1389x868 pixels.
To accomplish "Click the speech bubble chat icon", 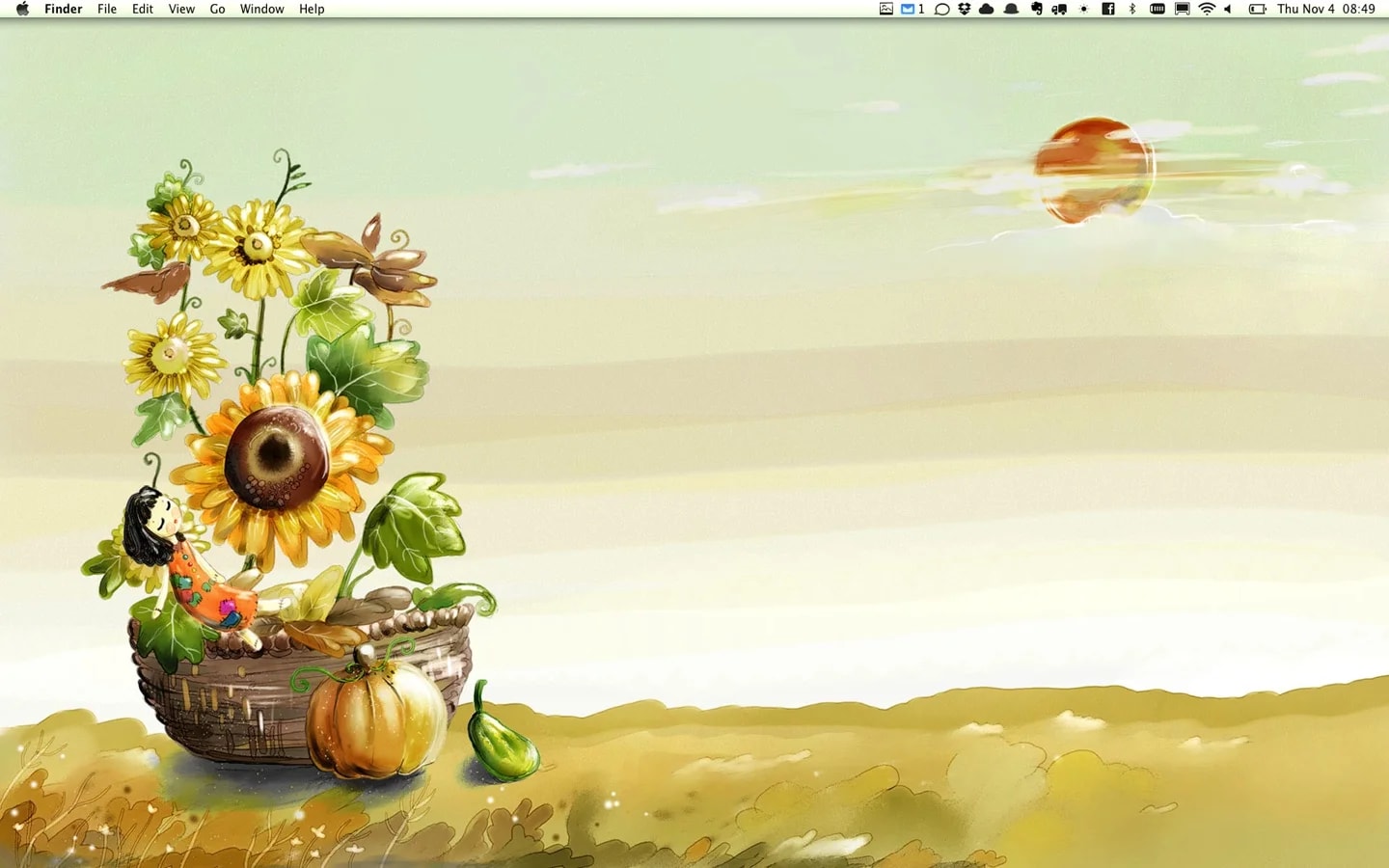I will pyautogui.click(x=941, y=9).
